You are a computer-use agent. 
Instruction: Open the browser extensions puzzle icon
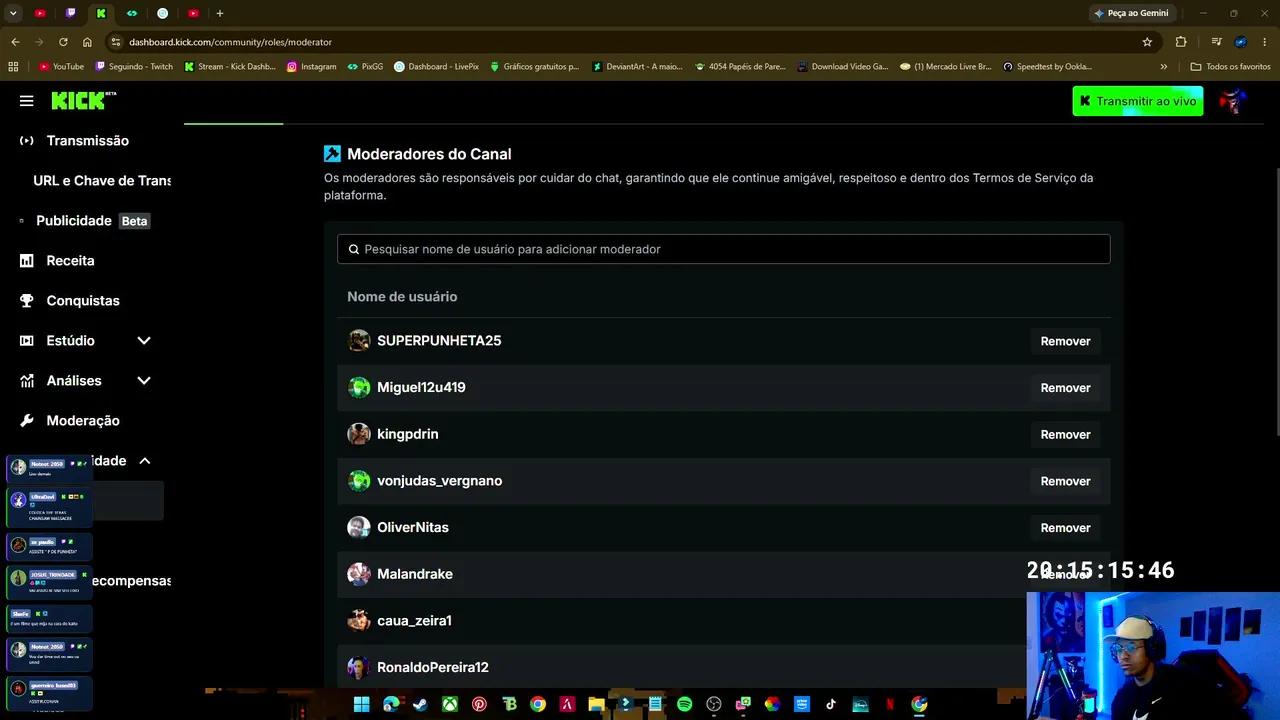(x=1181, y=42)
